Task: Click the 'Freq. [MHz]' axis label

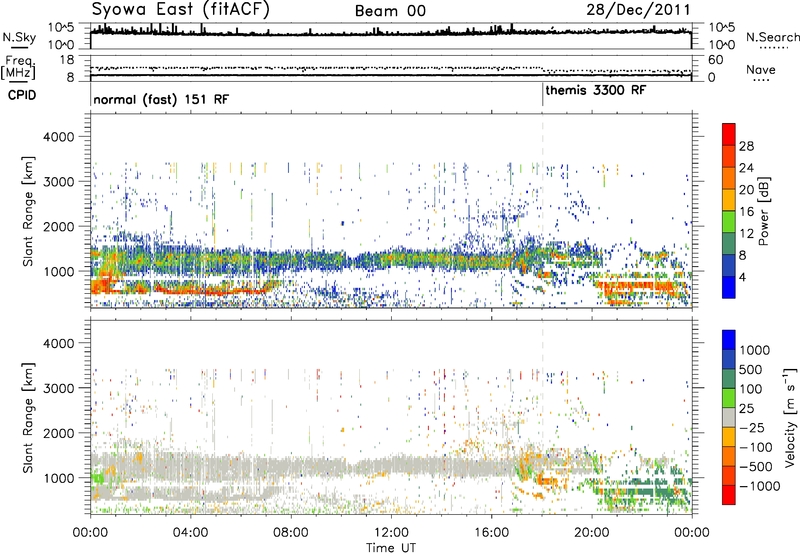Action: tap(18, 68)
